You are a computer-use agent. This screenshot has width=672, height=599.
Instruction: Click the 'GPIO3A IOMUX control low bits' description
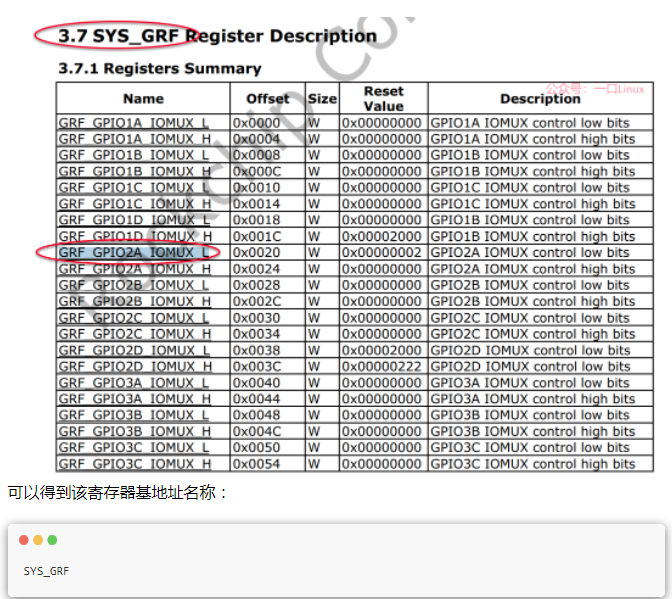530,383
